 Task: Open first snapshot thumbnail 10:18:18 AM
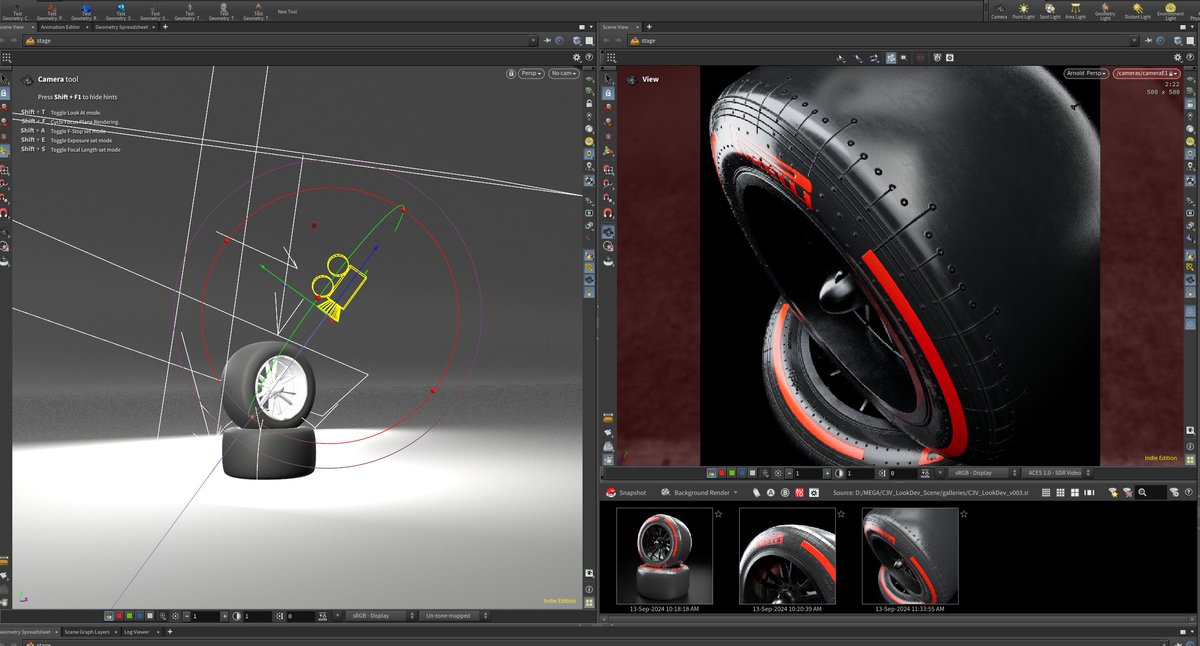point(664,555)
